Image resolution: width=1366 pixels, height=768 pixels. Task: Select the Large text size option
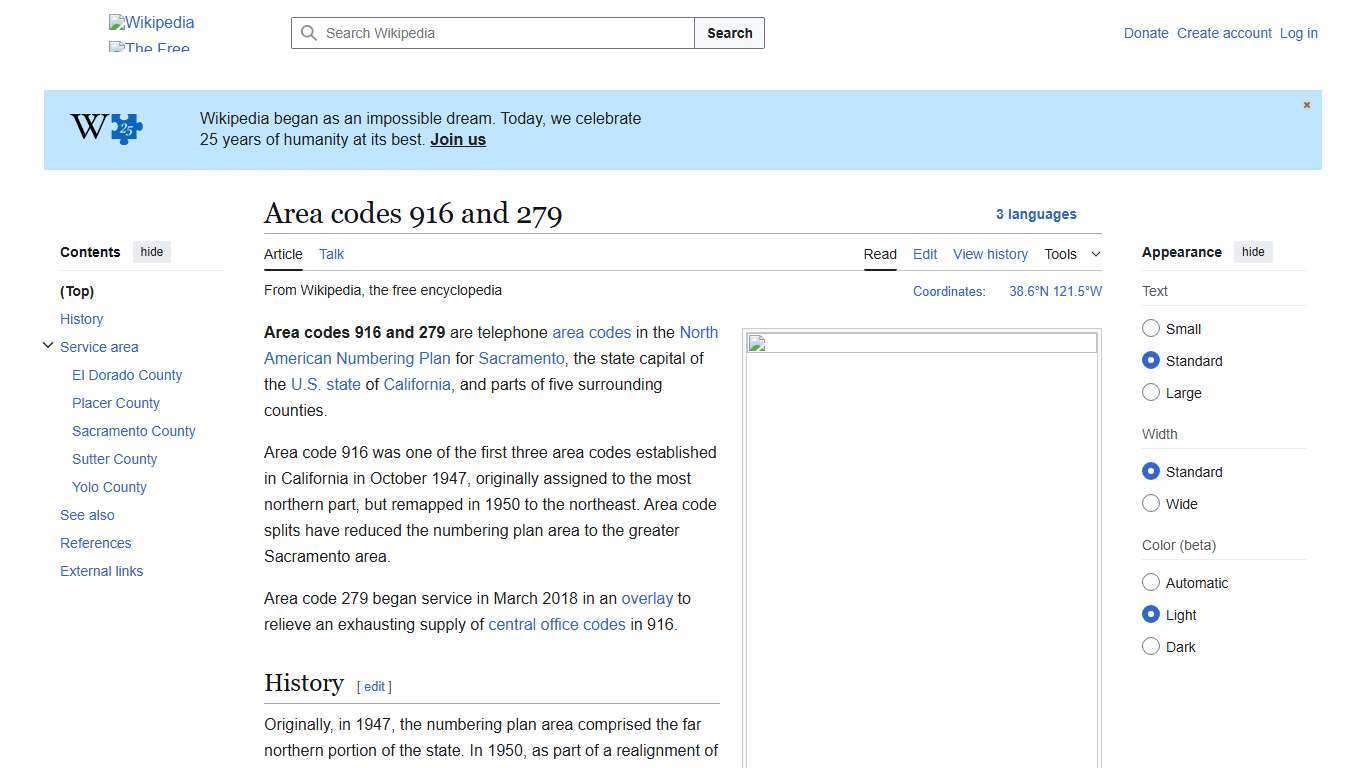1151,393
